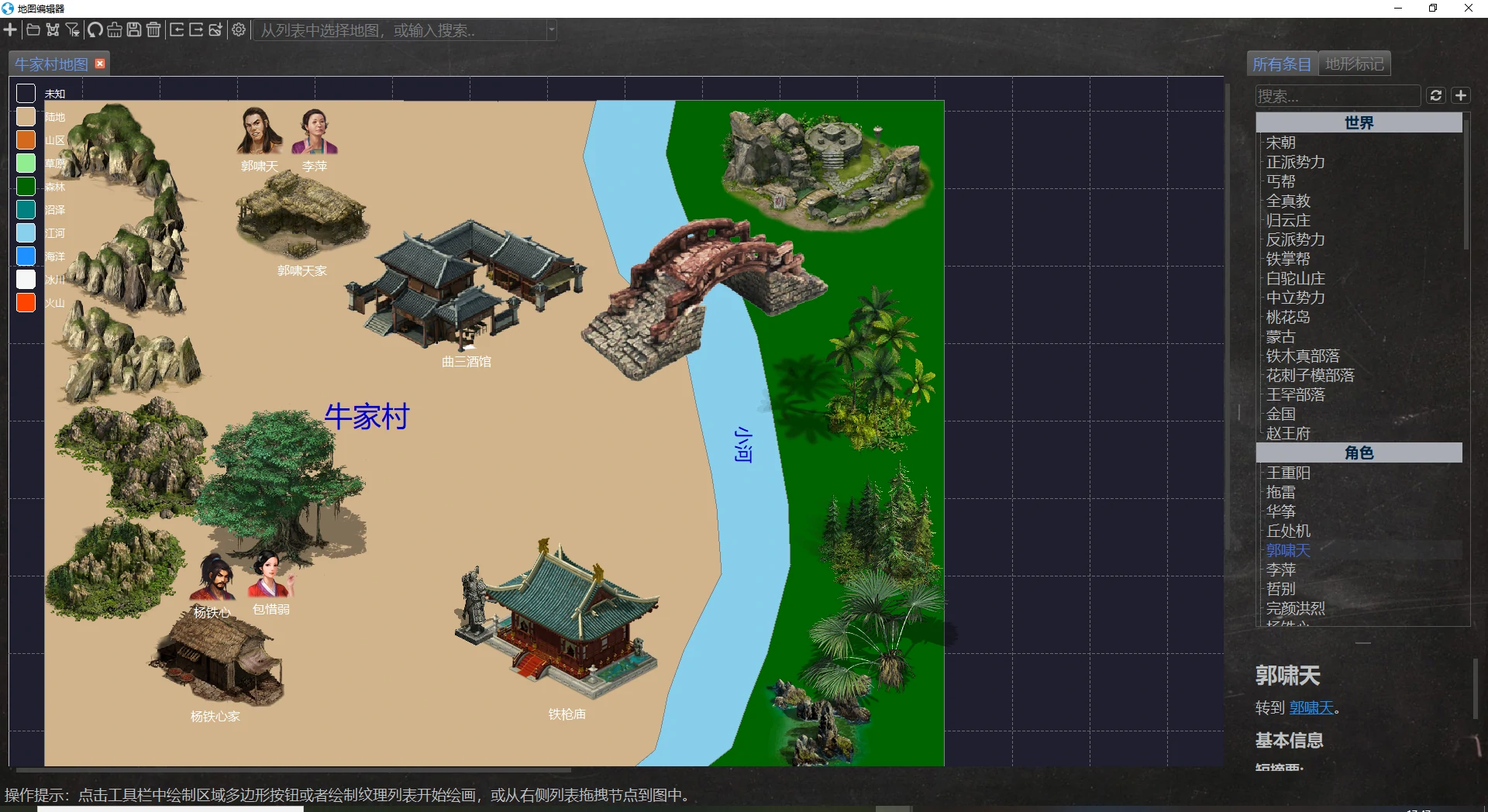Select 白驼山庄 in the world list

[x=1296, y=278]
